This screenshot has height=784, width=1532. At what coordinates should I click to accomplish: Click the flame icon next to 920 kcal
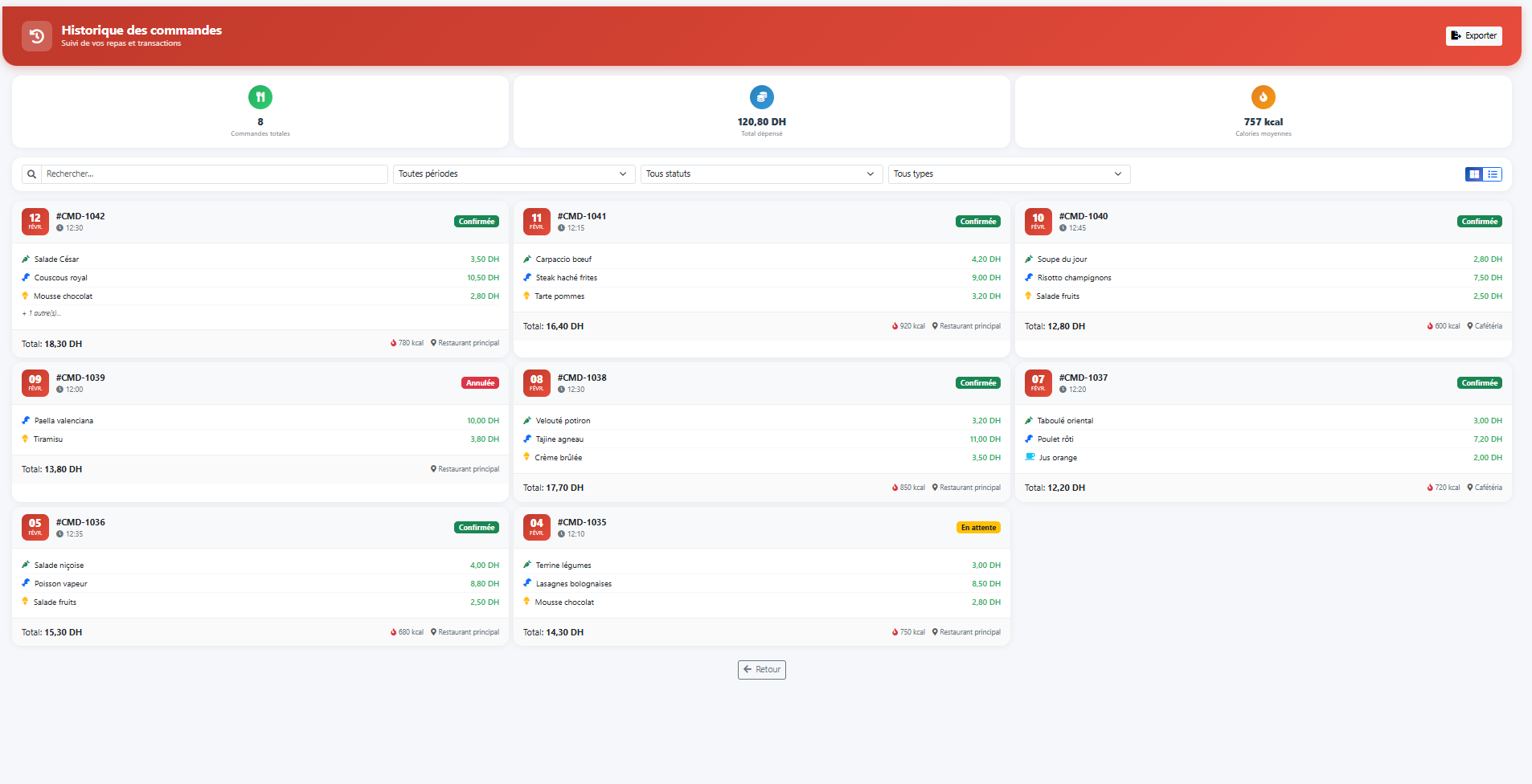895,326
